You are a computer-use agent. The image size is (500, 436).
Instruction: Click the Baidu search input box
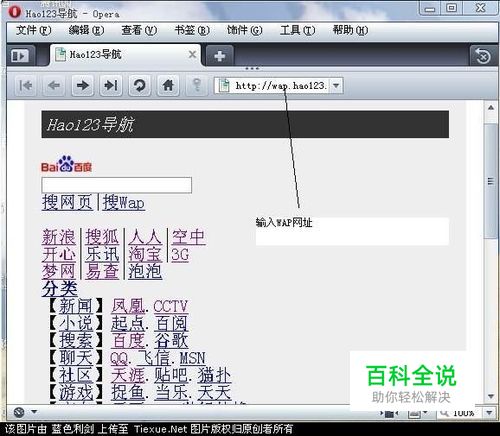(117, 185)
